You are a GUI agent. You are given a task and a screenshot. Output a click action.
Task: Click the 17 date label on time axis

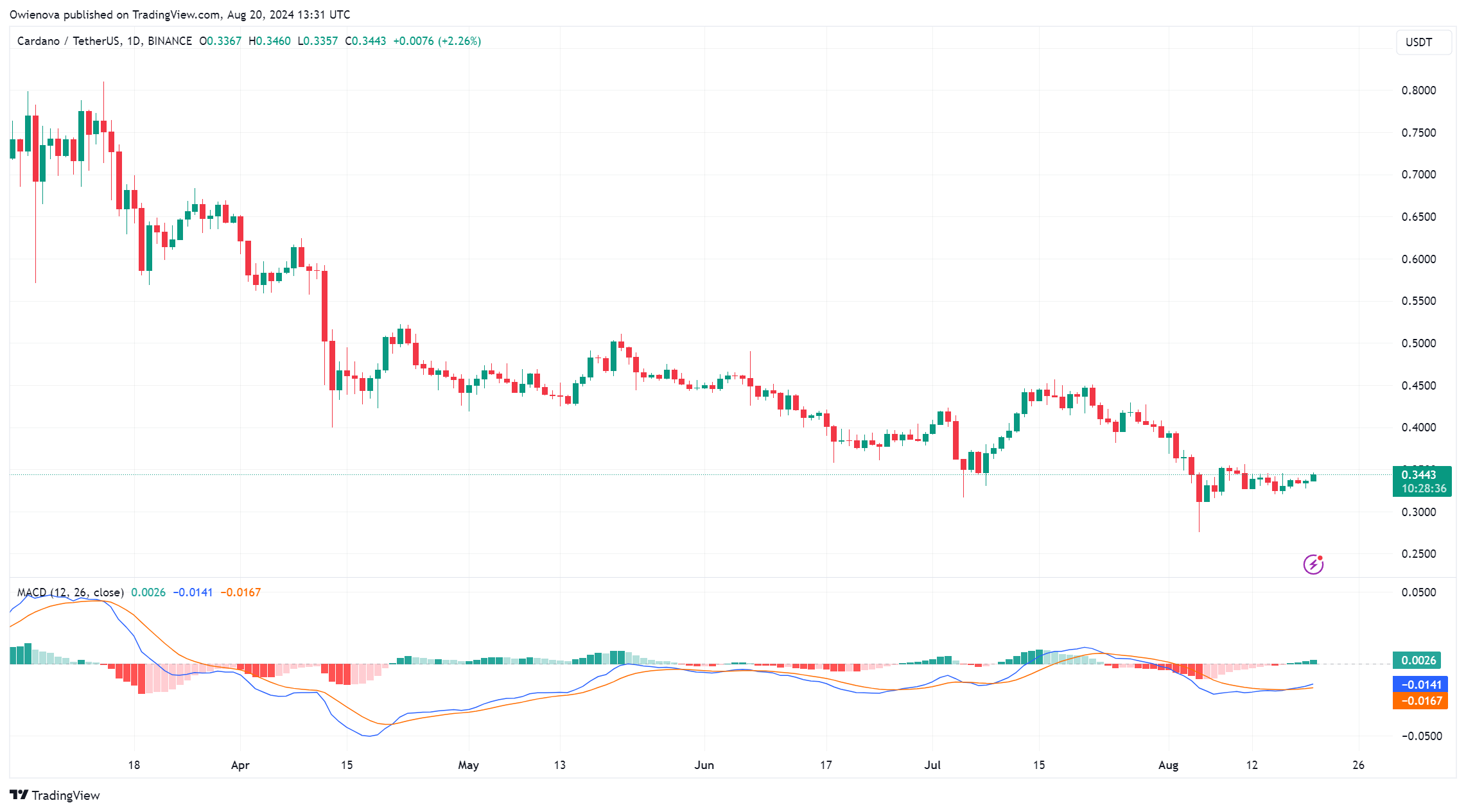coord(826,765)
